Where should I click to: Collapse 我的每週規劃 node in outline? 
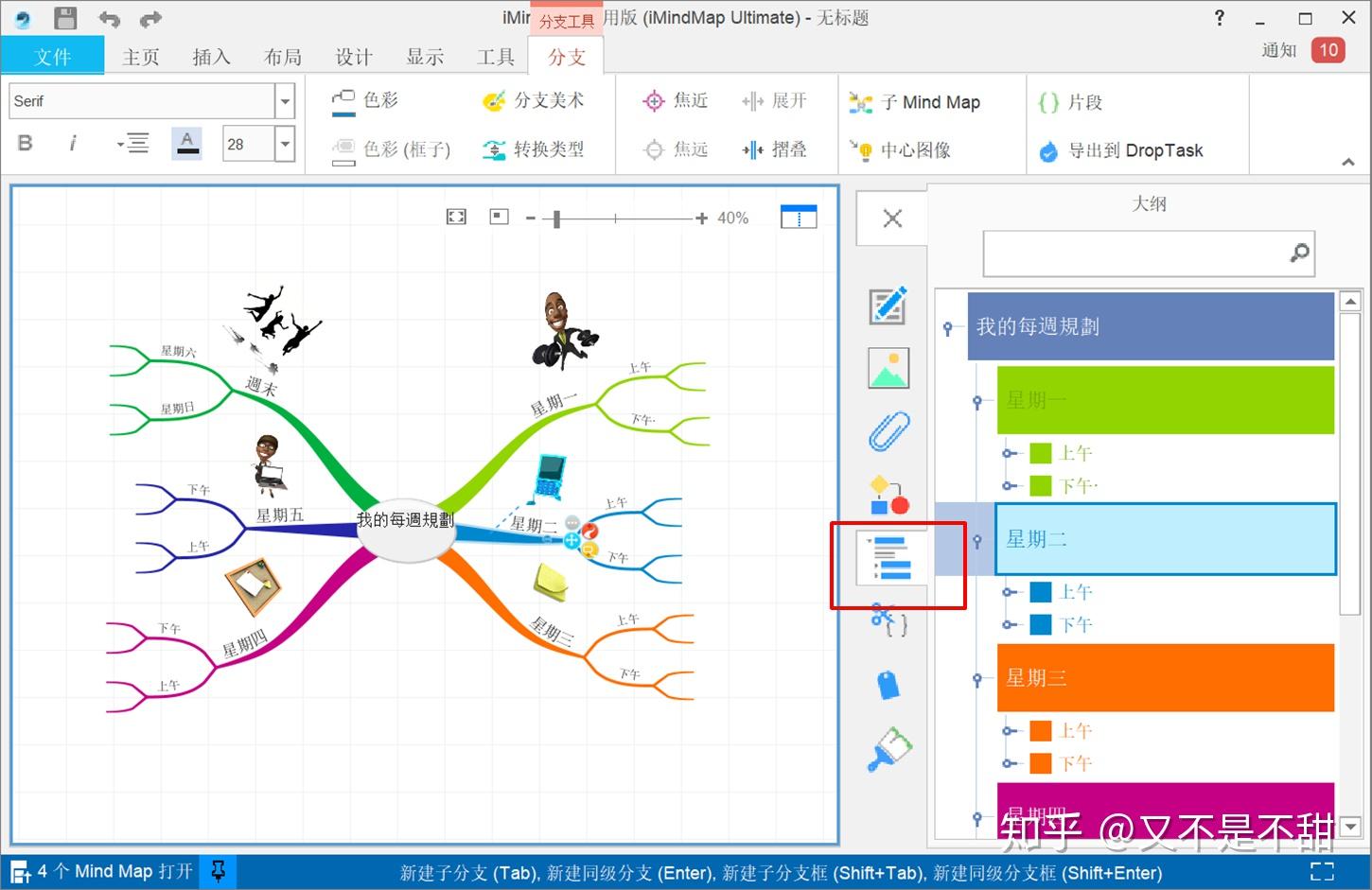click(x=947, y=328)
